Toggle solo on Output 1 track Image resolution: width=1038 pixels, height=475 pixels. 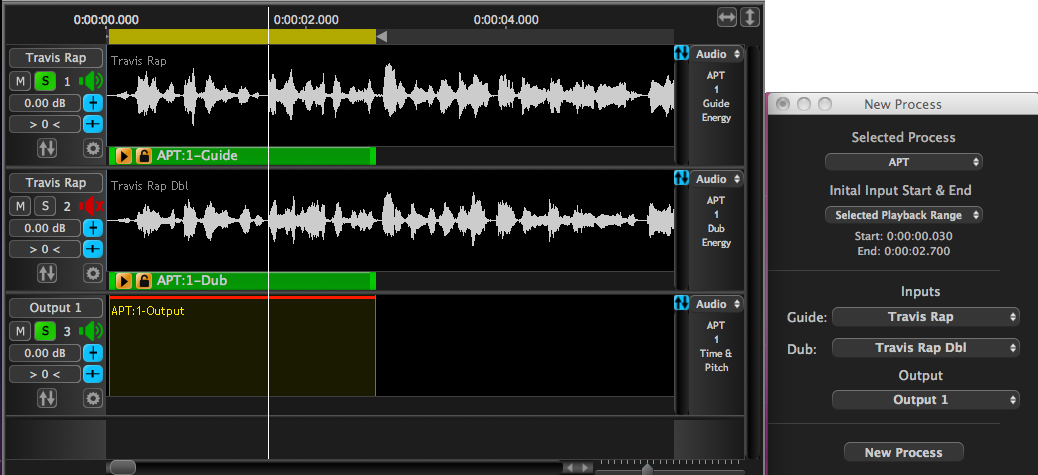point(45,331)
